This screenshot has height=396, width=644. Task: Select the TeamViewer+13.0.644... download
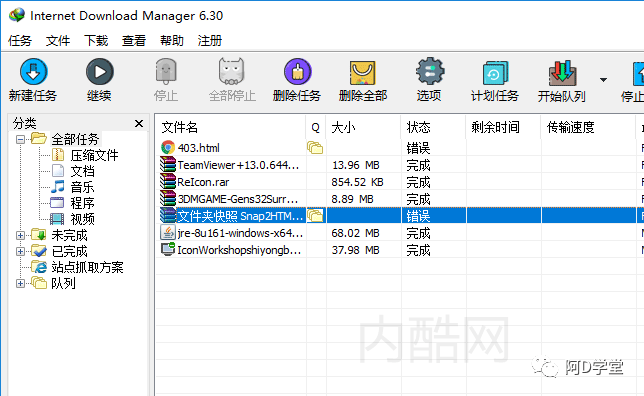click(399, 165)
